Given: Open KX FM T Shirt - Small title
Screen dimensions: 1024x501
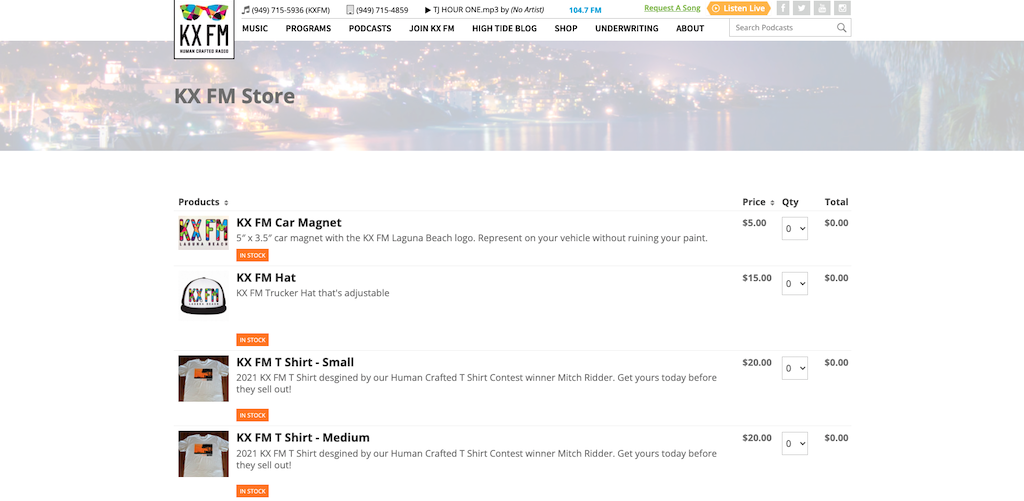Looking at the screenshot, I should point(295,362).
